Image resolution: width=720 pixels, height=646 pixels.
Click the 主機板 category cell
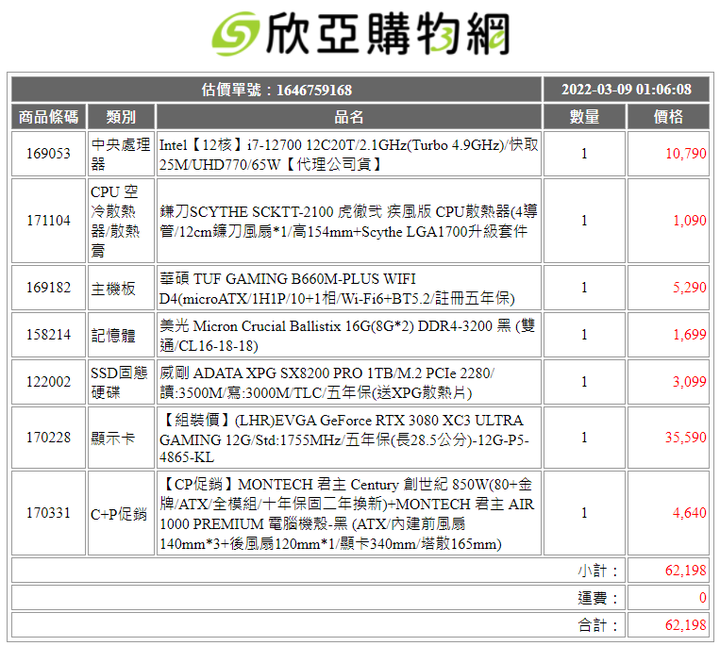[121, 287]
